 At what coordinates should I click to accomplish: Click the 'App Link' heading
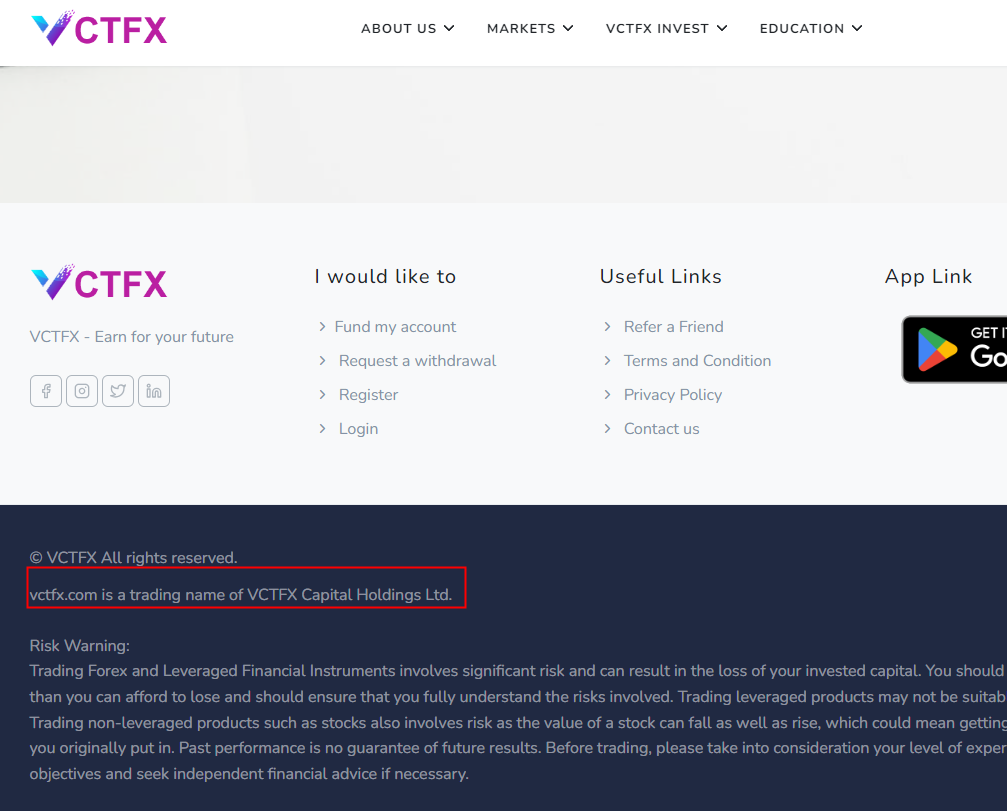[928, 277]
